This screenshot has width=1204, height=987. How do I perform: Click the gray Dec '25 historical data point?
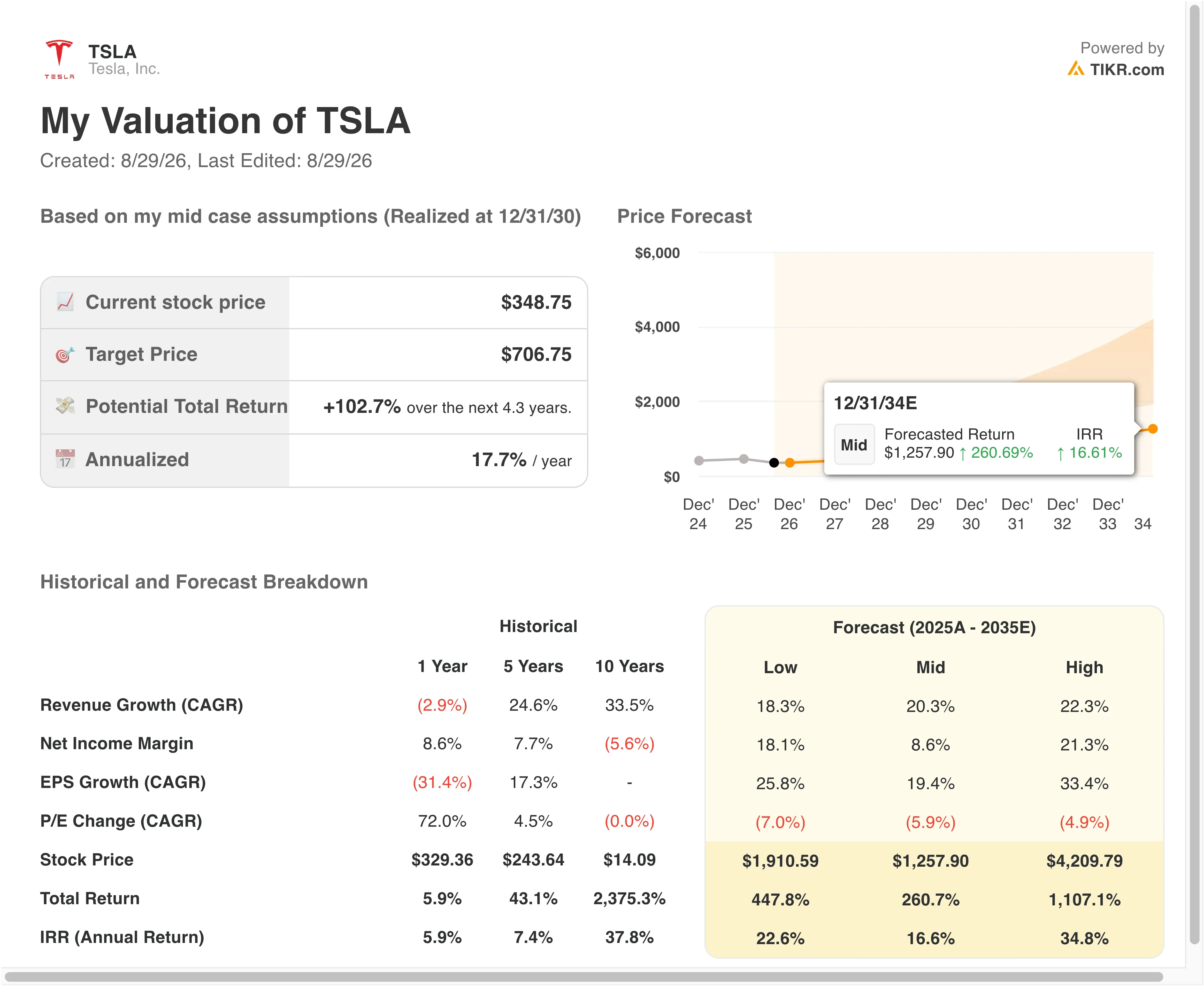coord(744,458)
